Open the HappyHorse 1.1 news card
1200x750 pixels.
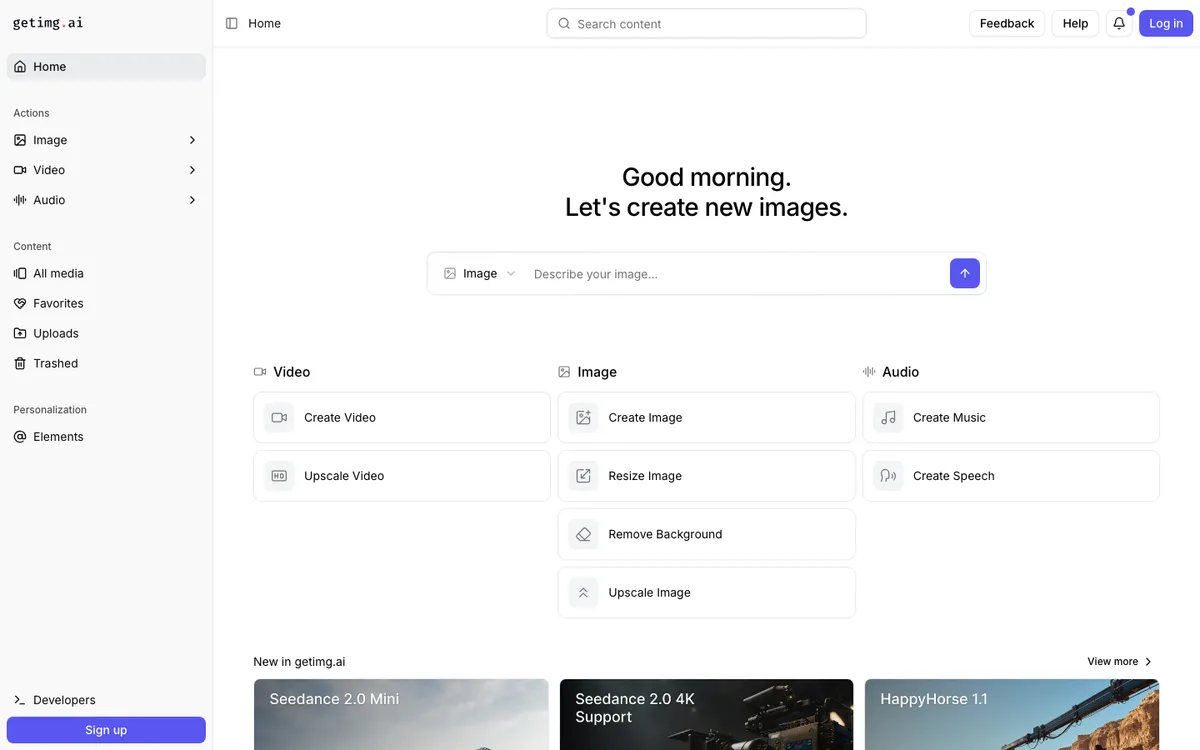[1012, 715]
